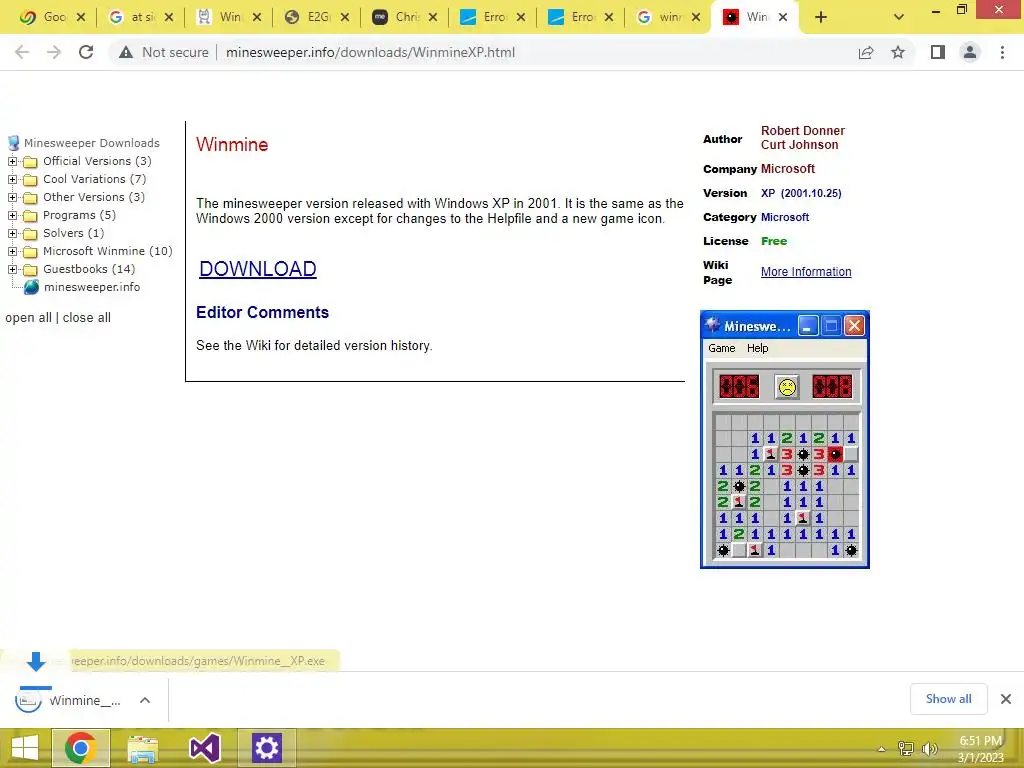
Task: Click the Robert Donner author name
Action: pyautogui.click(x=803, y=131)
